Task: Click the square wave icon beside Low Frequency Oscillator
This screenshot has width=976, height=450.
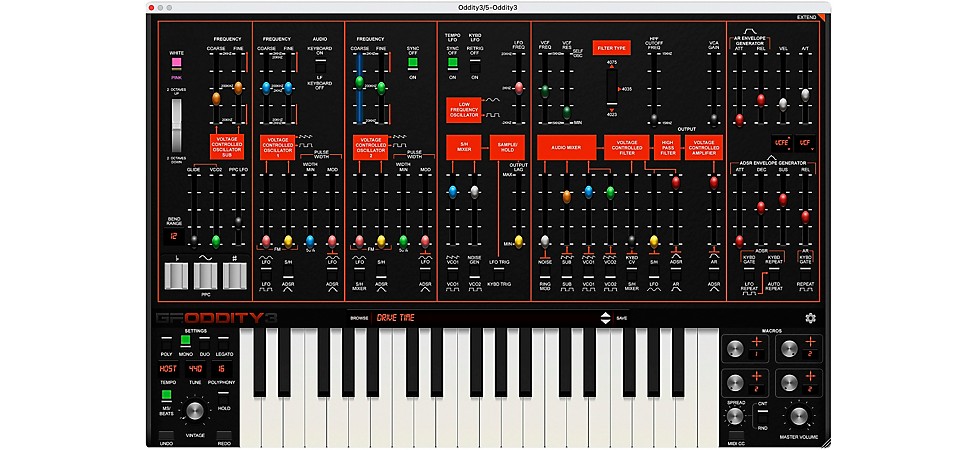Action: click(x=492, y=115)
